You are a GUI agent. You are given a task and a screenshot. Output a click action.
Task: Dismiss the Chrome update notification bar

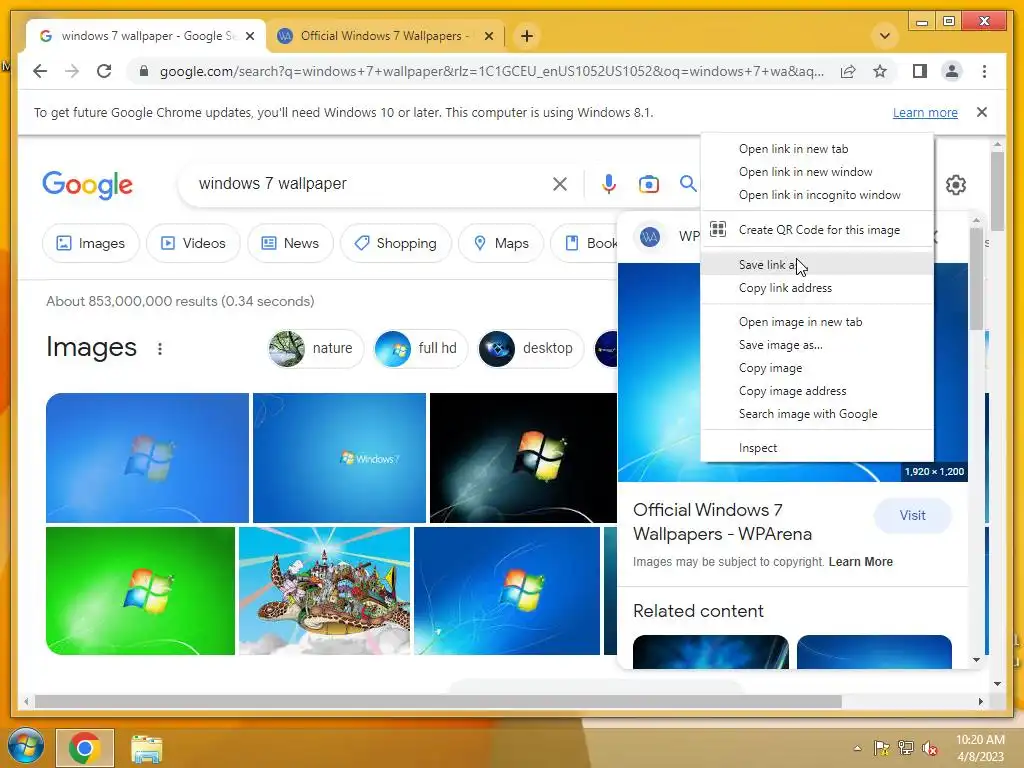[982, 112]
